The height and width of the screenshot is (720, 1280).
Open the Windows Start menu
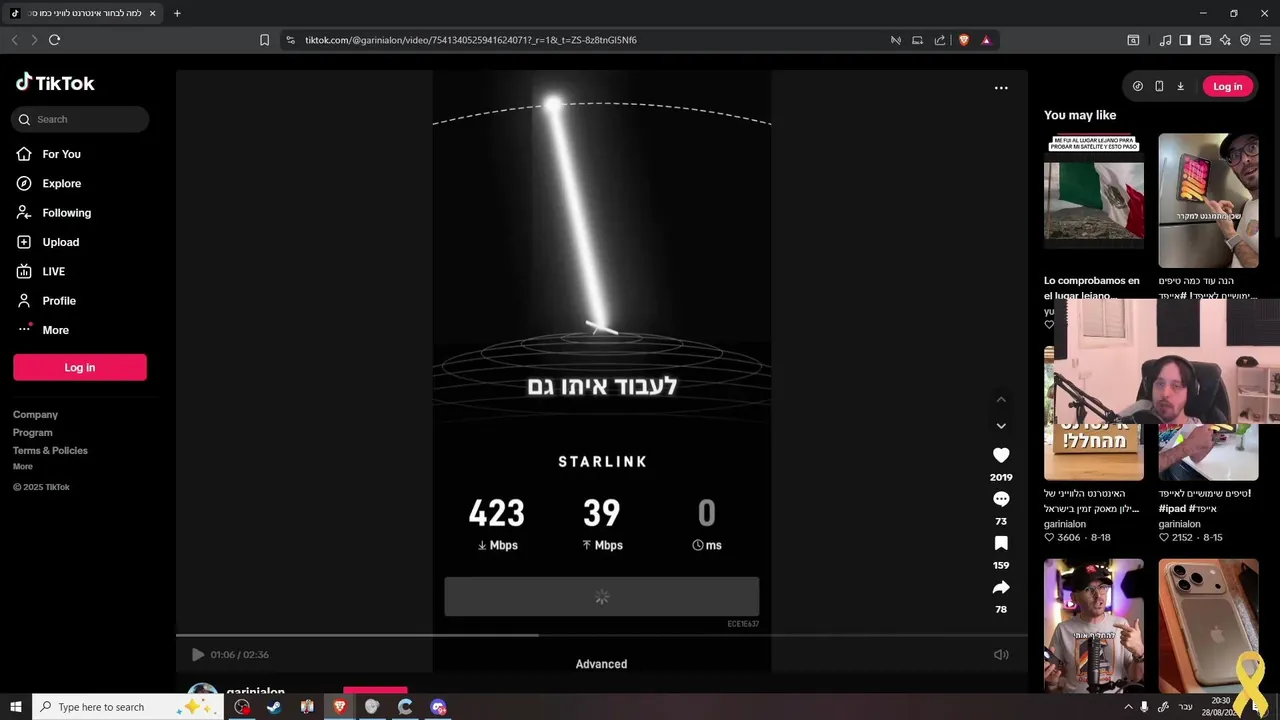tap(16, 707)
